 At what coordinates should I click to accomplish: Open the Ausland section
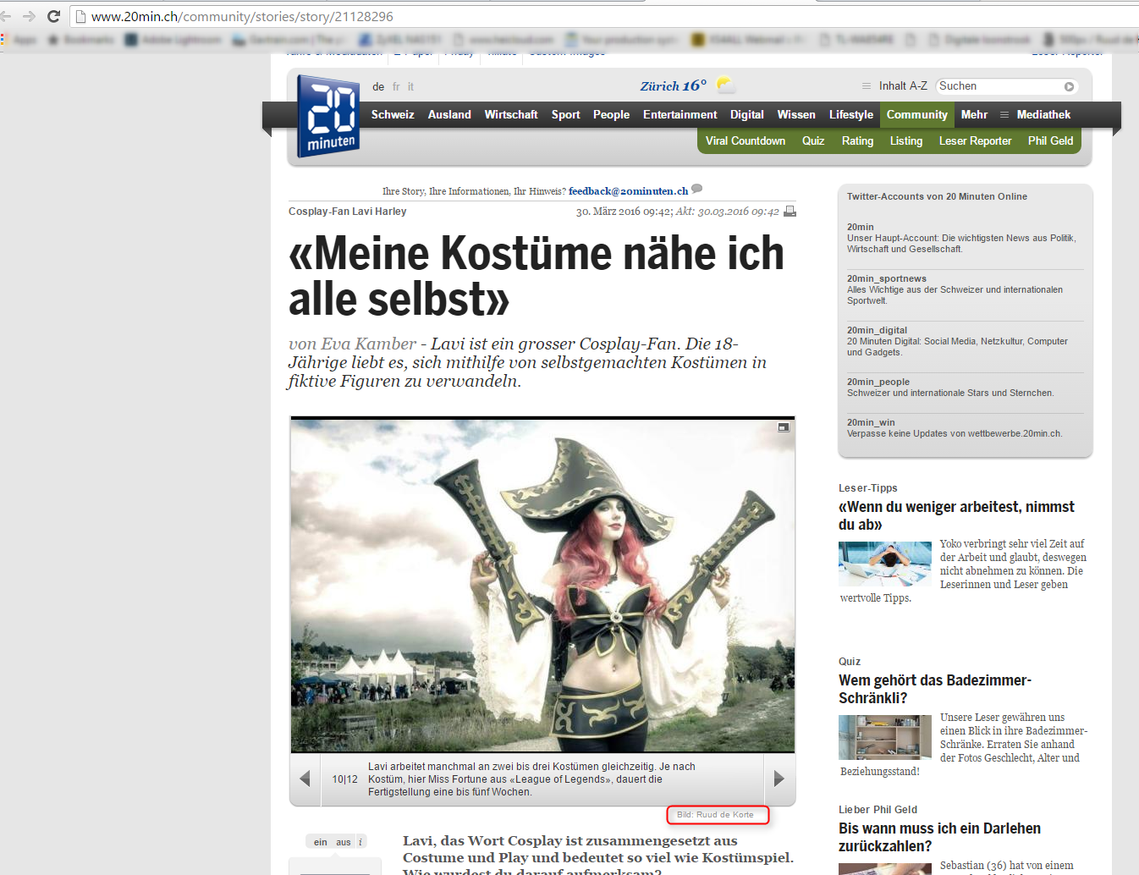click(x=449, y=115)
